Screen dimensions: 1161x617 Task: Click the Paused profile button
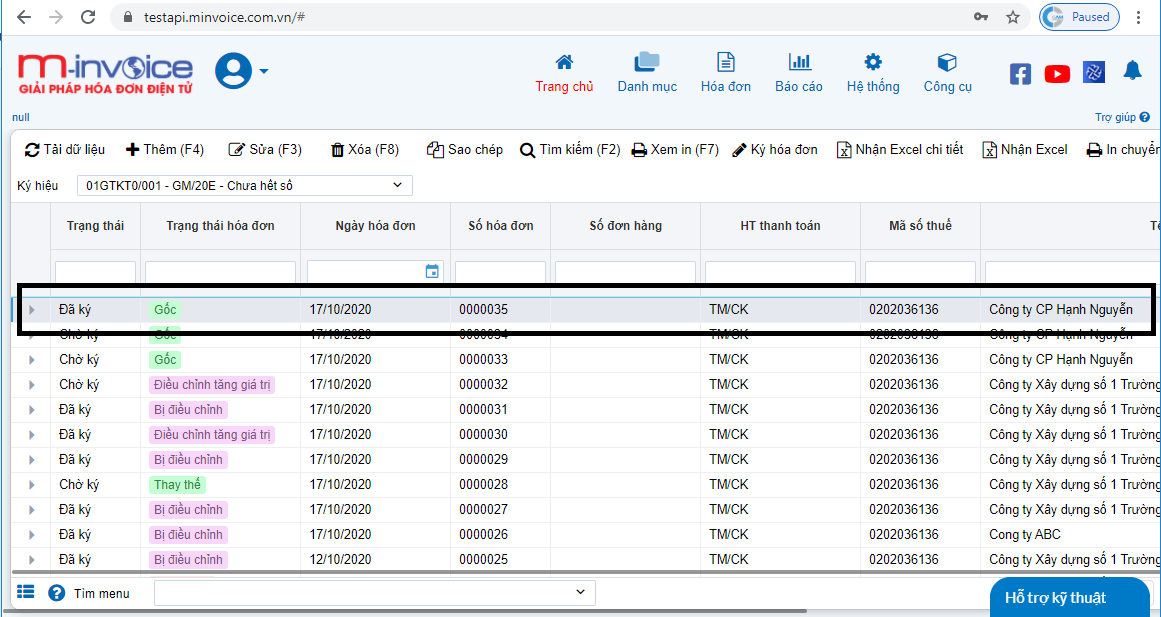tap(1080, 17)
